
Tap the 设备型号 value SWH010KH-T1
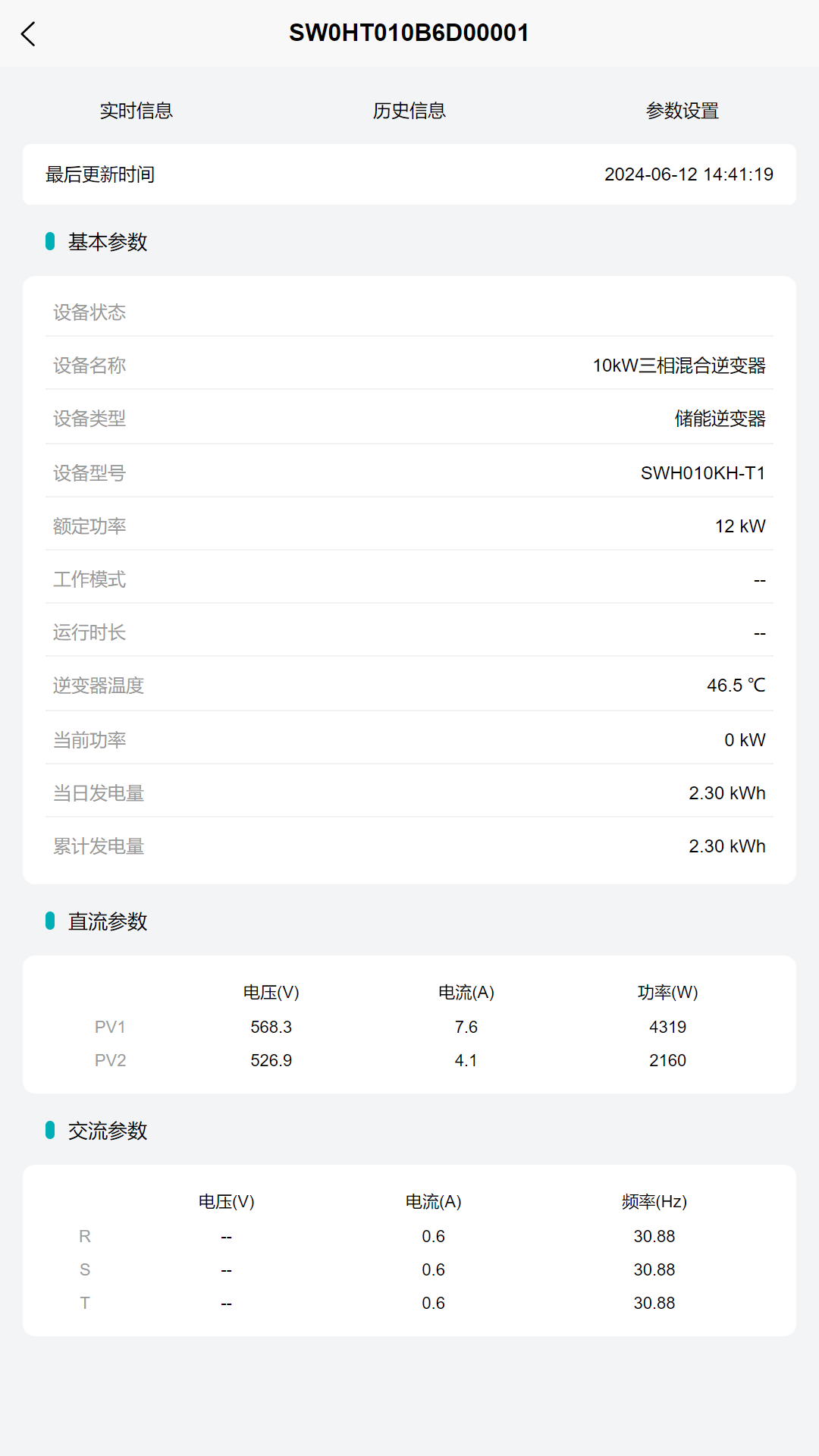(702, 473)
